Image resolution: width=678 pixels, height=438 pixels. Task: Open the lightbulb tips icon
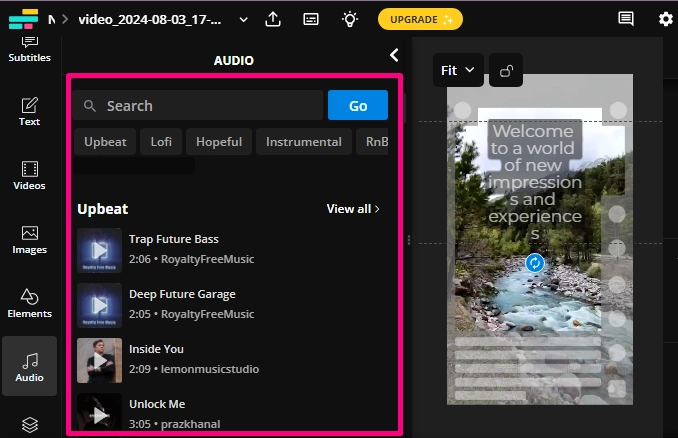click(x=349, y=19)
